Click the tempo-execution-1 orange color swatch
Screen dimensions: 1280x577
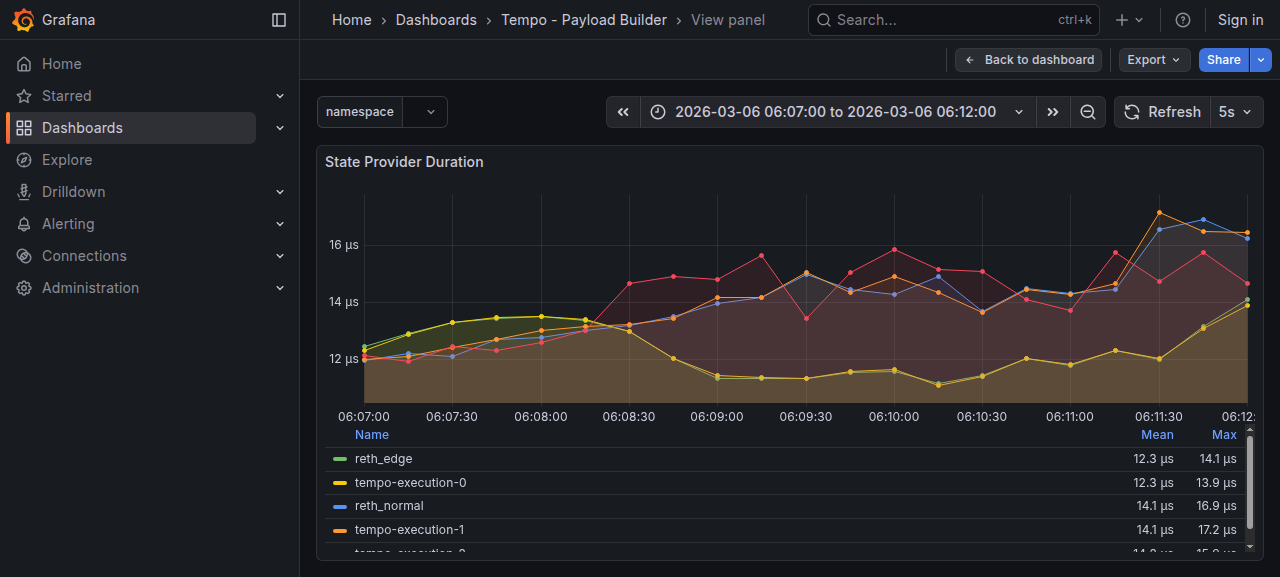pos(340,530)
